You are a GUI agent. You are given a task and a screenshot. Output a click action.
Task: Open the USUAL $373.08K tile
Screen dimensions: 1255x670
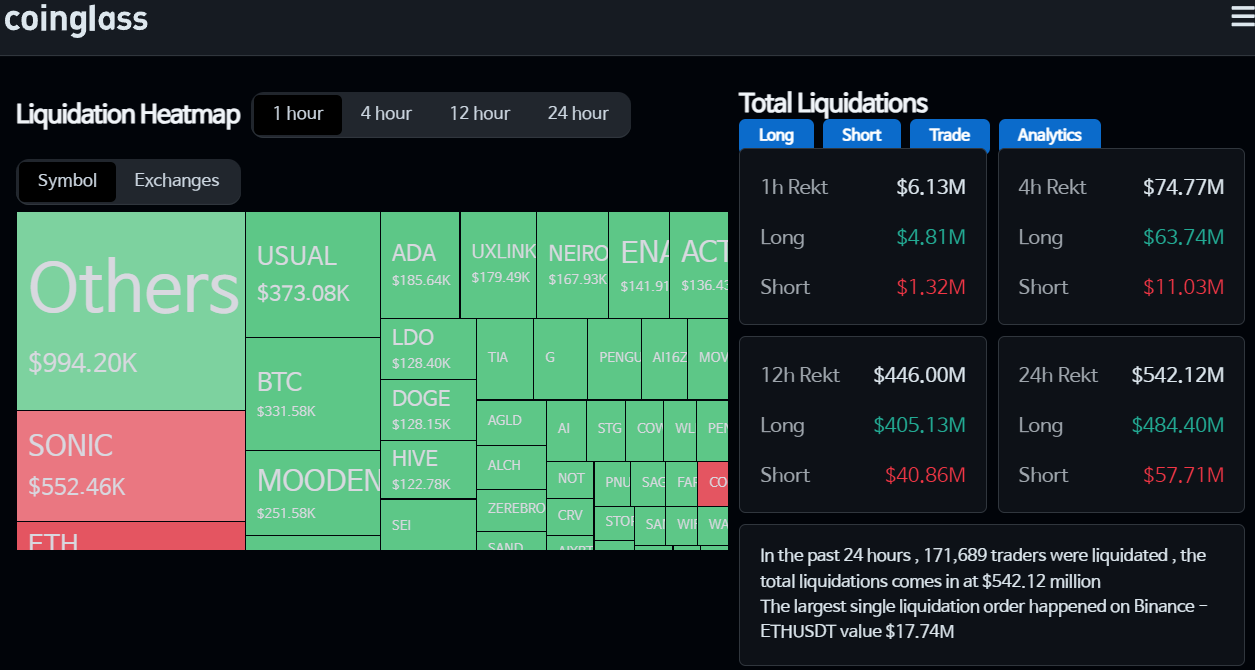point(313,274)
